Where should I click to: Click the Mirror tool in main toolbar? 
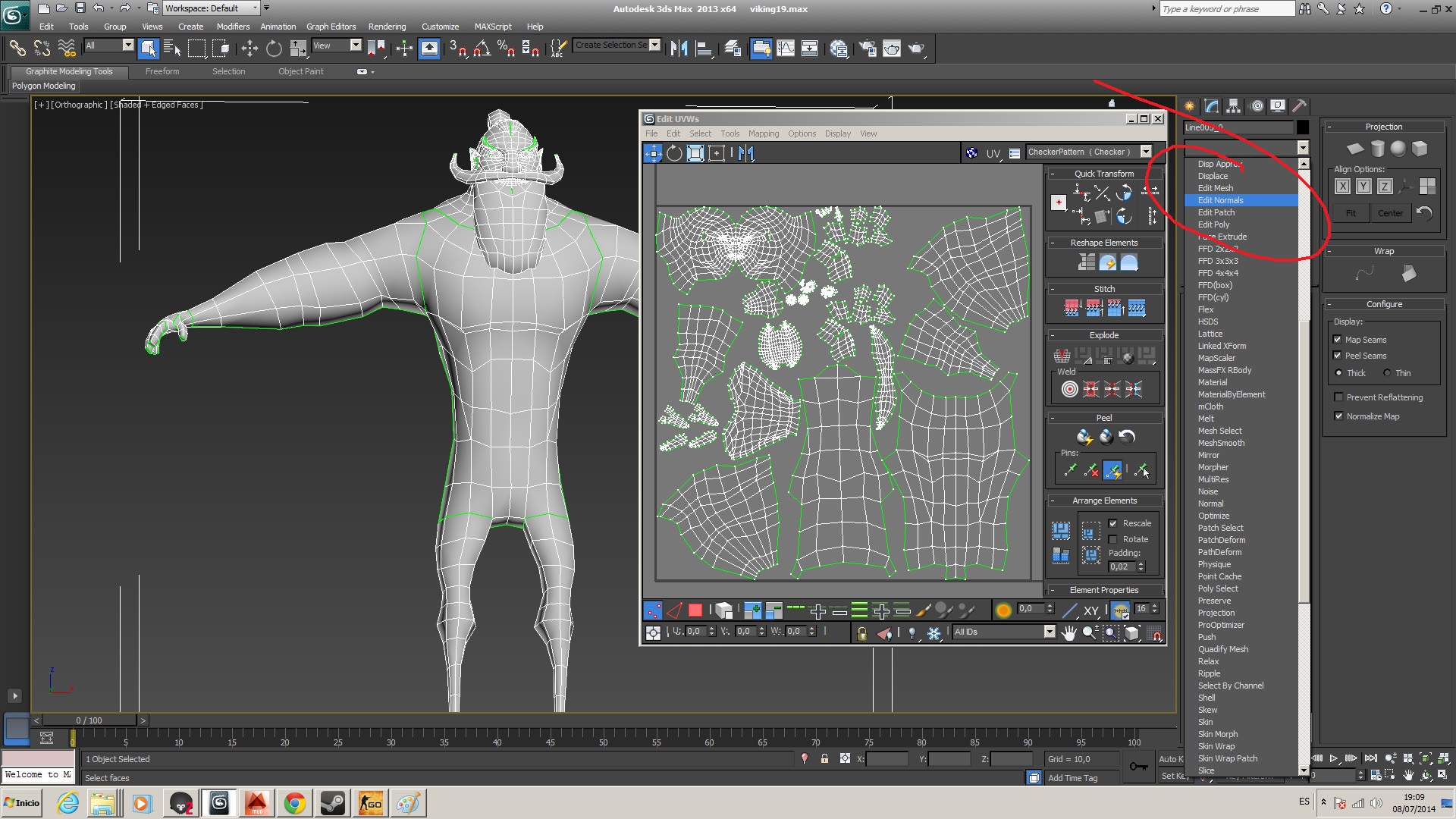click(x=679, y=49)
